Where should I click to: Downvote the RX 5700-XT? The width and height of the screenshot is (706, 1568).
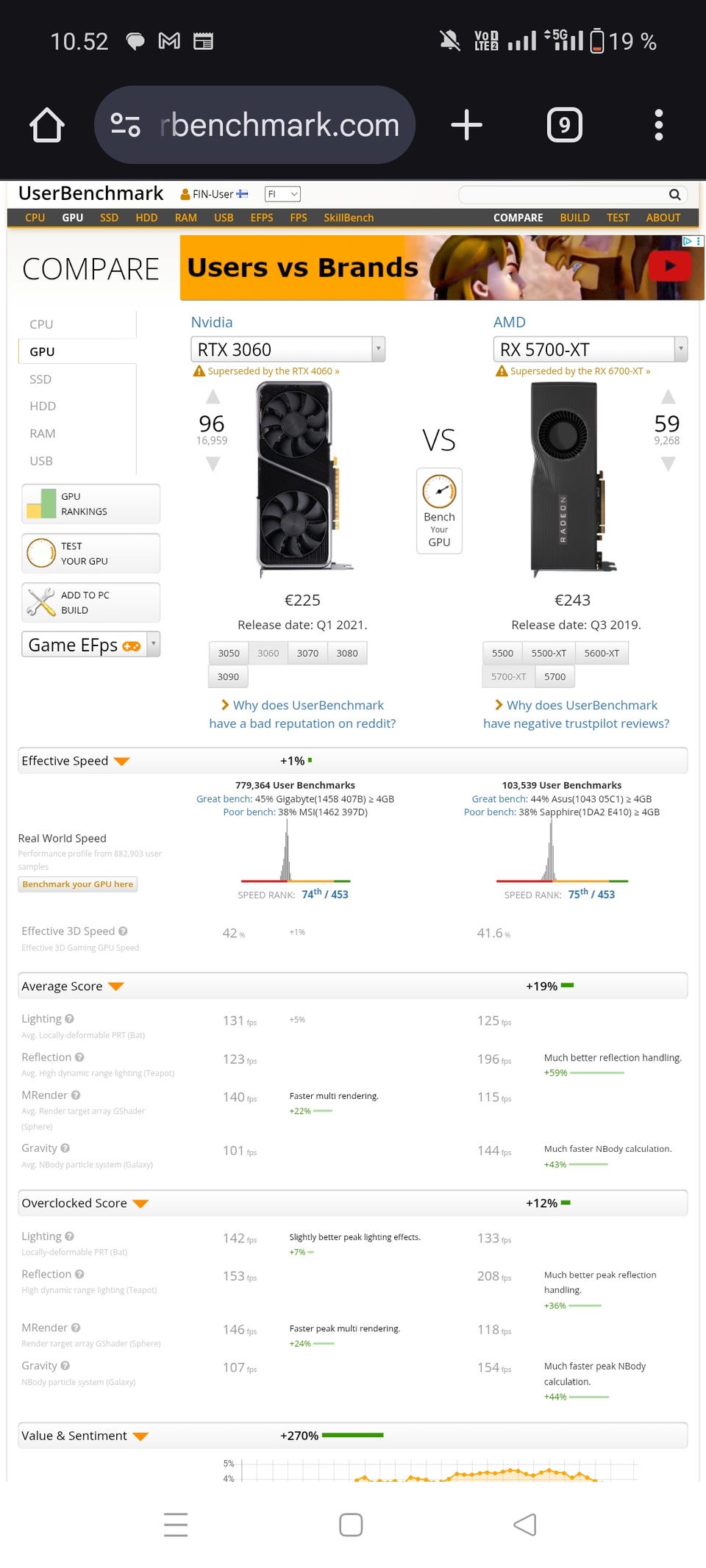[668, 464]
